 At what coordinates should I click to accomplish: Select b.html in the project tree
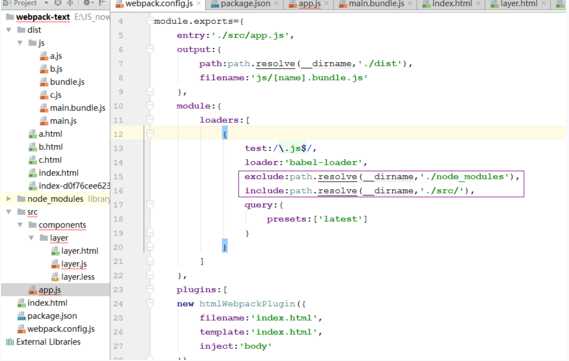pyautogui.click(x=51, y=147)
